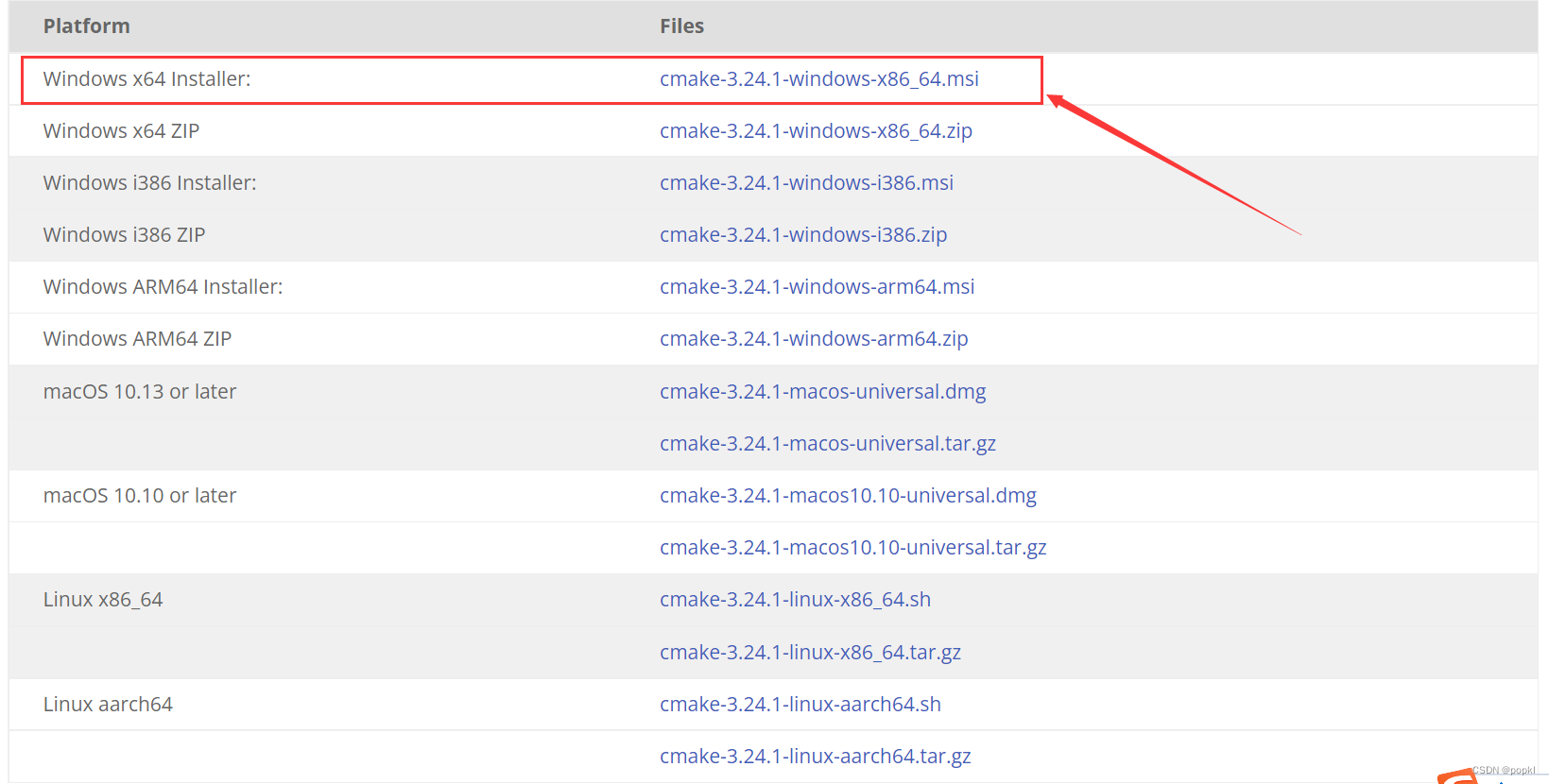Click the Linux aarch64 platform label

coord(108,705)
